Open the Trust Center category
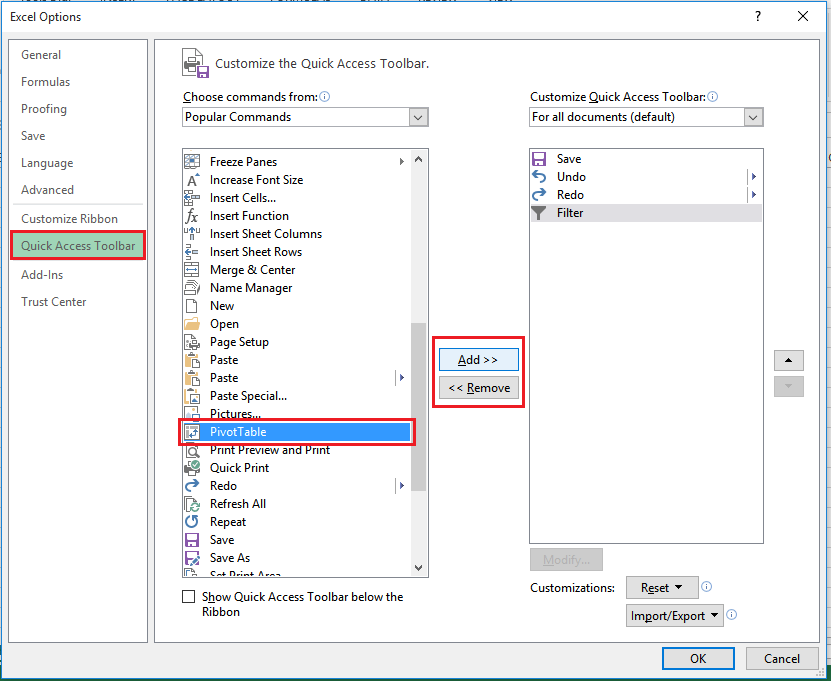The height and width of the screenshot is (681, 831). (54, 302)
